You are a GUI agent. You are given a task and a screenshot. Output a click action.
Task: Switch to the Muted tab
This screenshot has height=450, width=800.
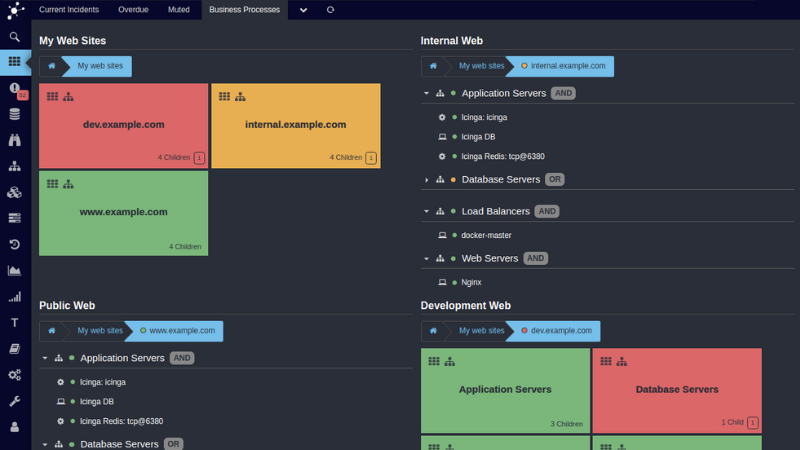(x=178, y=9)
